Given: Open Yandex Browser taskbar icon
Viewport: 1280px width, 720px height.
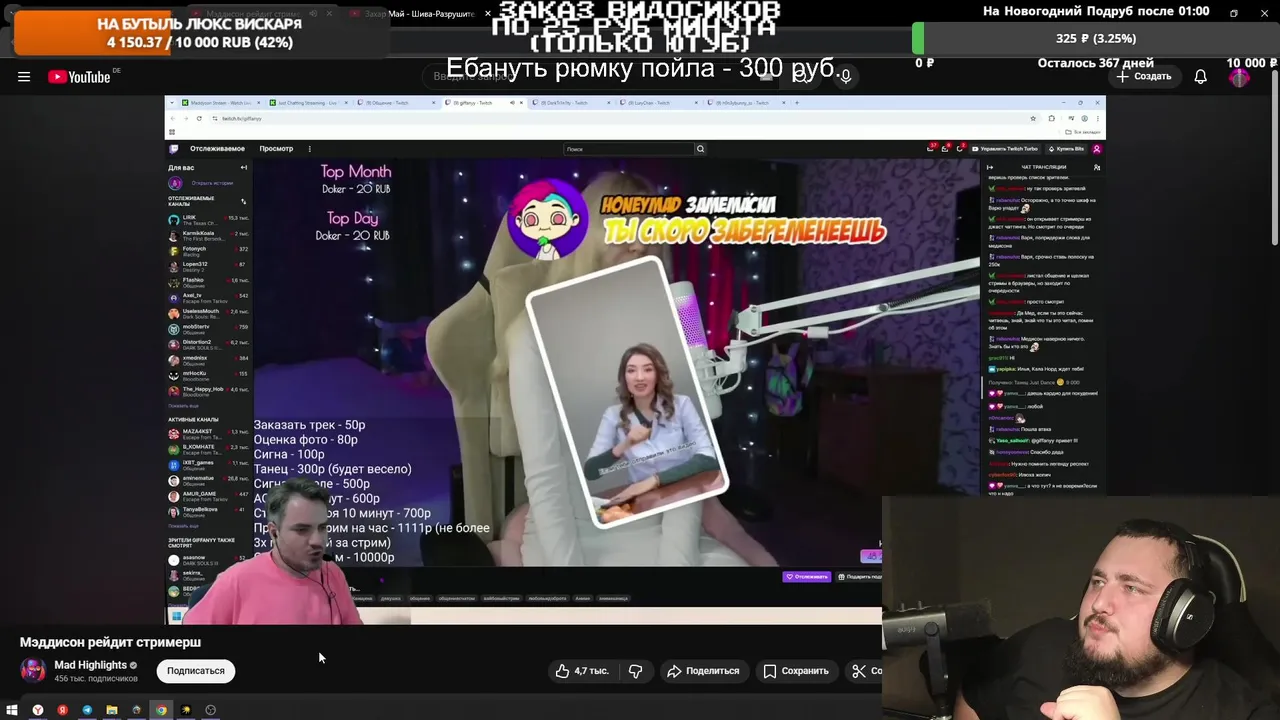Looking at the screenshot, I should pos(38,710).
